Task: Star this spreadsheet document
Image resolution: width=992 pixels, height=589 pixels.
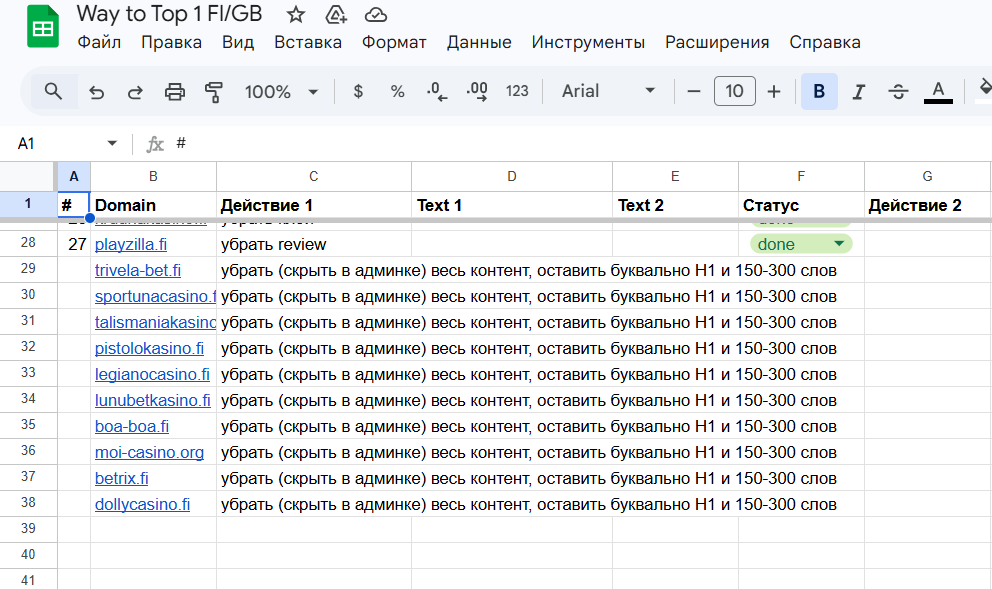Action: pos(296,14)
